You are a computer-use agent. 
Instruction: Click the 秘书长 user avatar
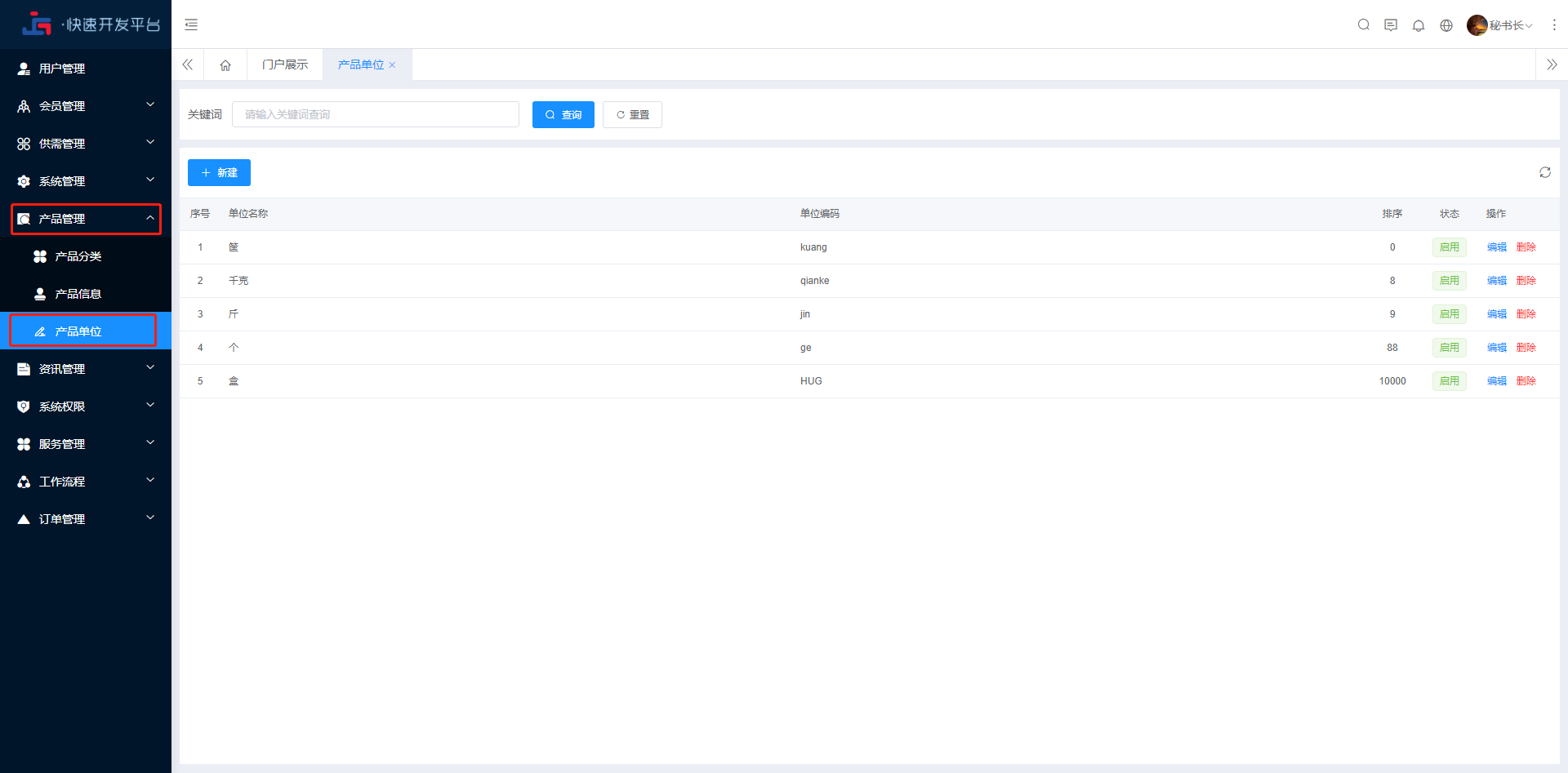click(x=1477, y=25)
